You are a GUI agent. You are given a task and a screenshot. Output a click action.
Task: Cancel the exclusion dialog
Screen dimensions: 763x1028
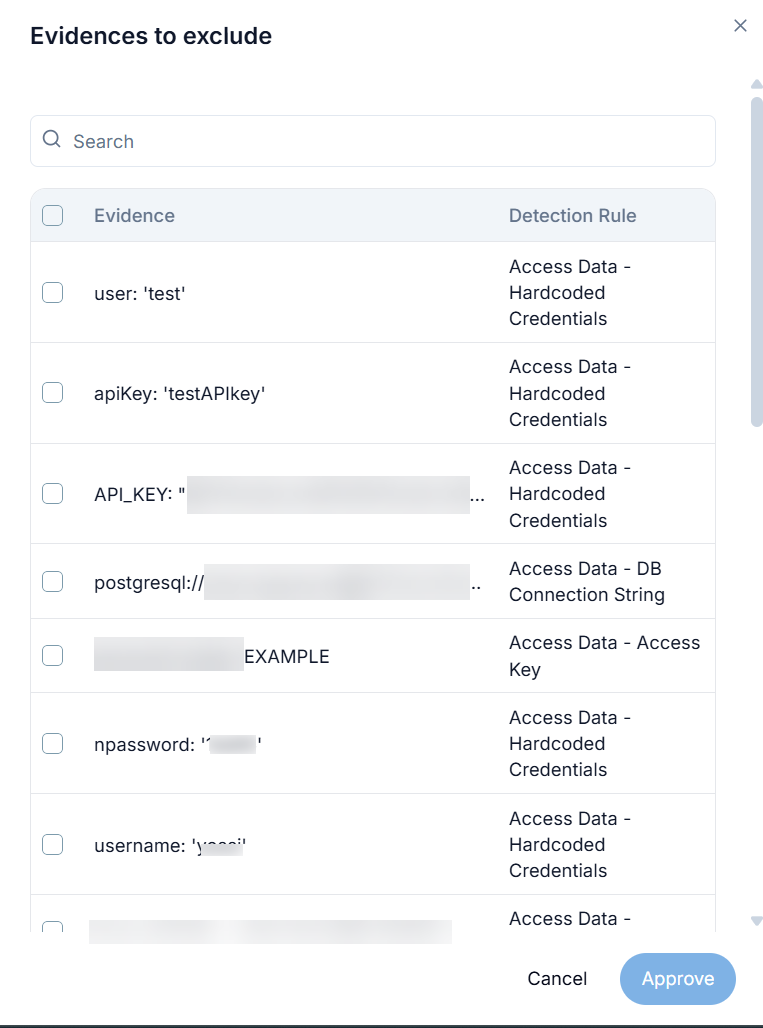(x=557, y=978)
